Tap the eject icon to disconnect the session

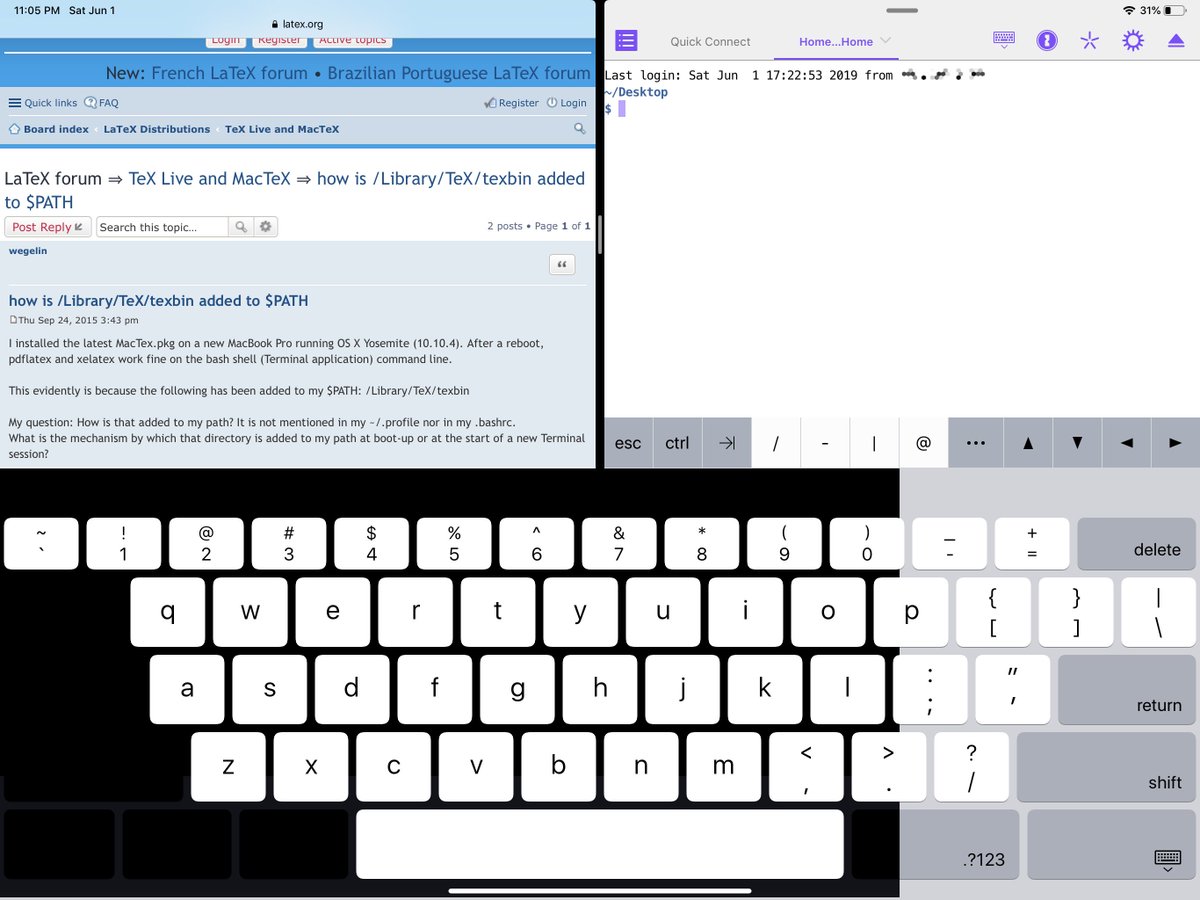pos(1174,40)
